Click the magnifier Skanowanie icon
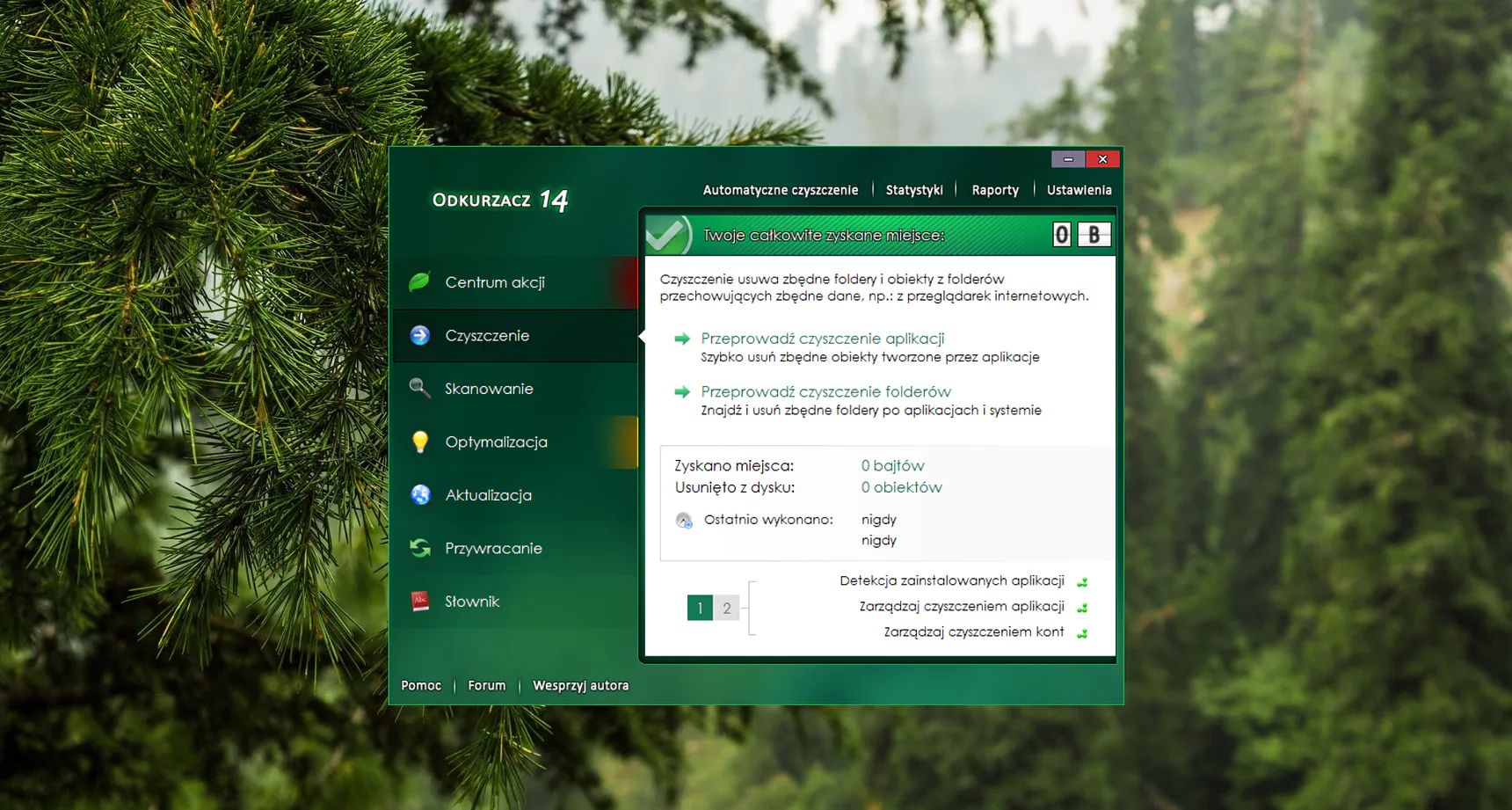The image size is (1512, 810). coord(419,388)
